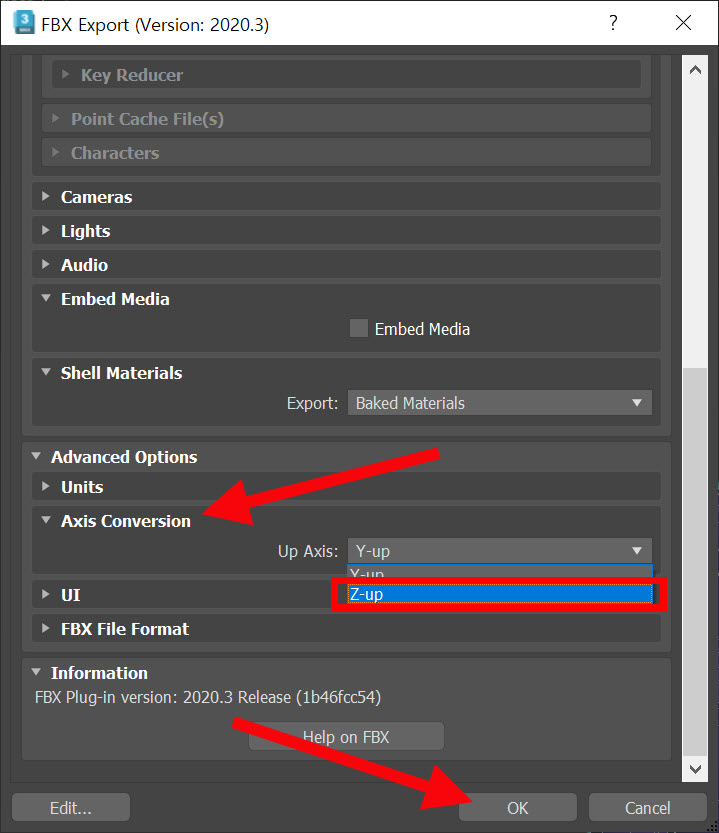Viewport: 719px width, 833px height.
Task: Click the scrollbar down arrow
Action: click(695, 769)
